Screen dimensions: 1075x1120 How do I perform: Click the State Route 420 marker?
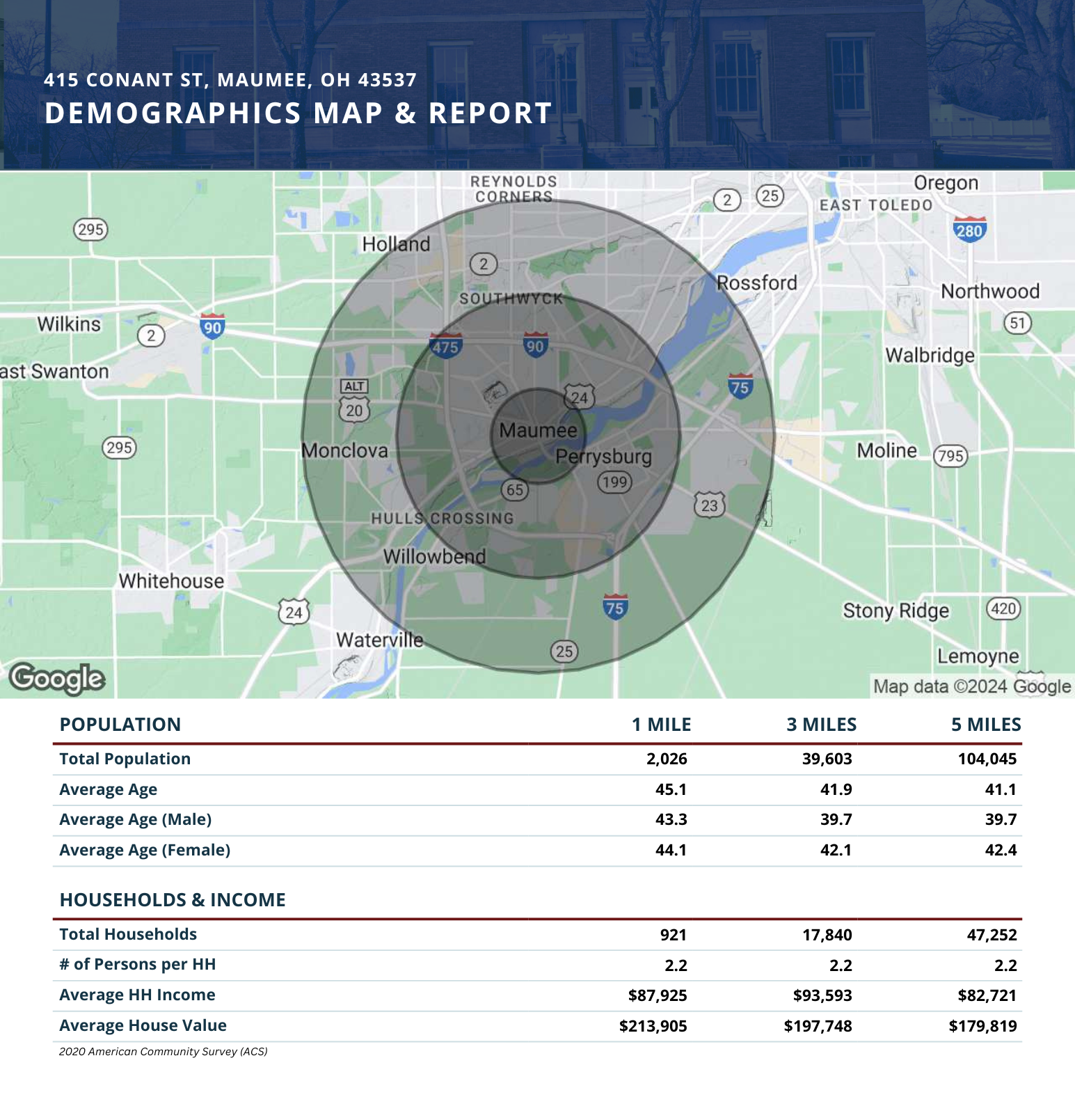1003,609
